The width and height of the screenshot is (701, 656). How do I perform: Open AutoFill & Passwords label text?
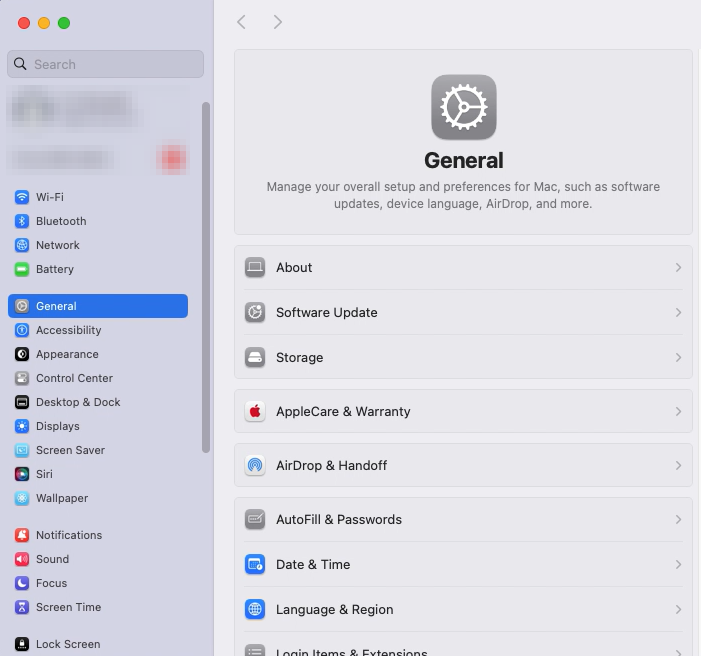(x=338, y=519)
